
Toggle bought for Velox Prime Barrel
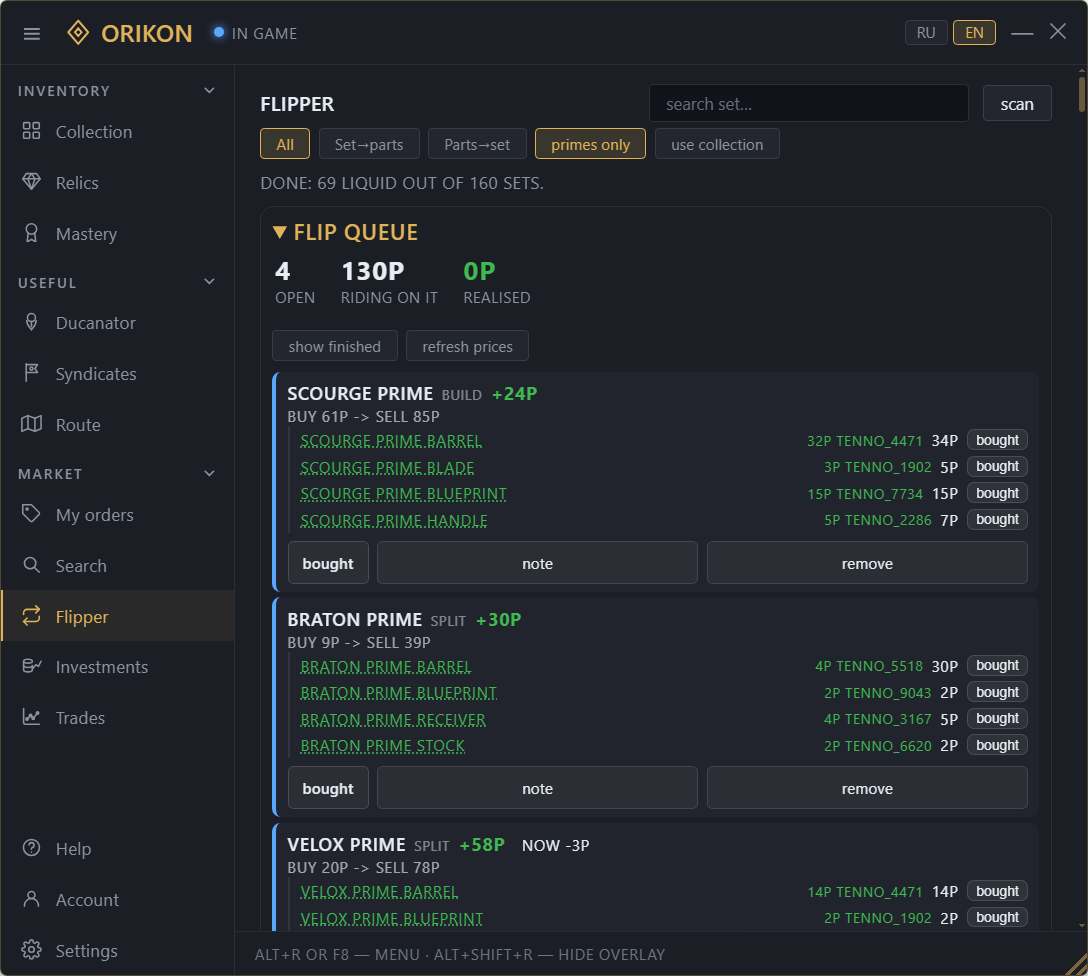(997, 891)
